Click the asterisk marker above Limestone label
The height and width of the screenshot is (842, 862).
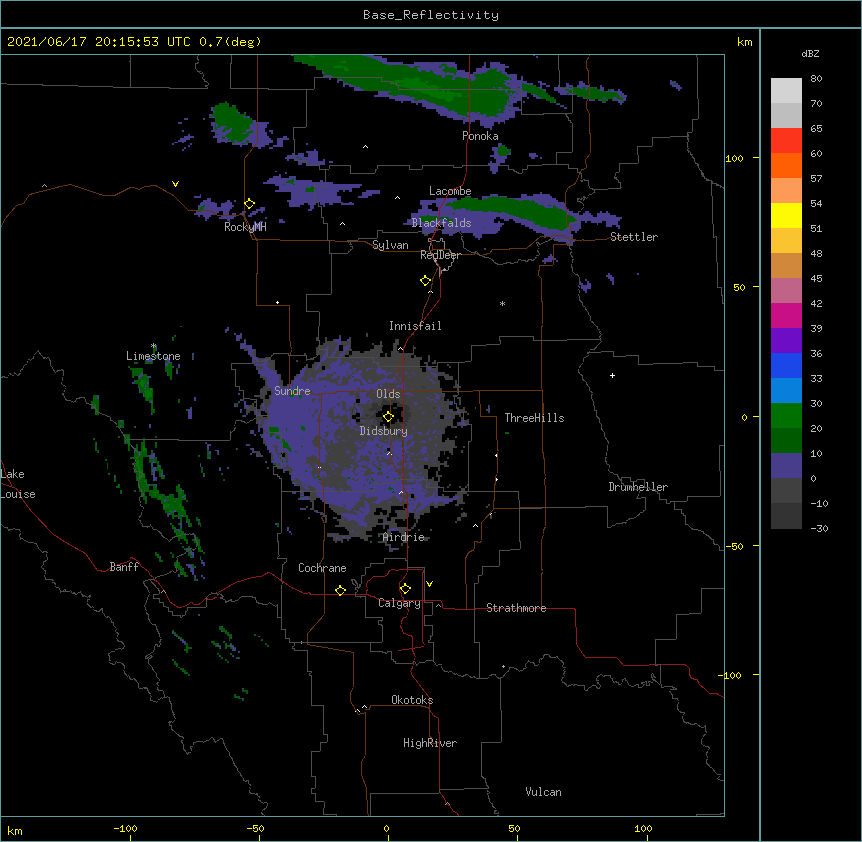pos(153,346)
